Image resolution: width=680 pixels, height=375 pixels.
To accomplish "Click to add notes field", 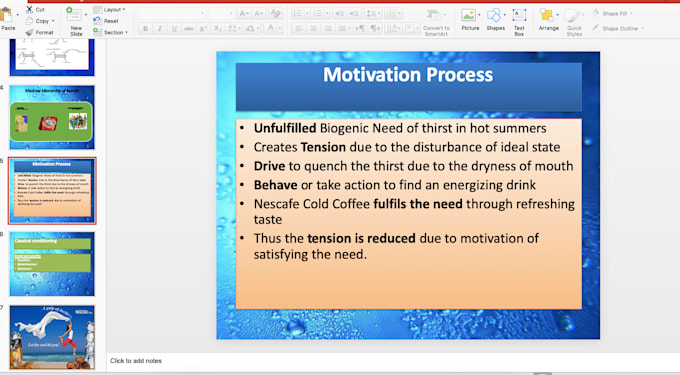I will 136,361.
